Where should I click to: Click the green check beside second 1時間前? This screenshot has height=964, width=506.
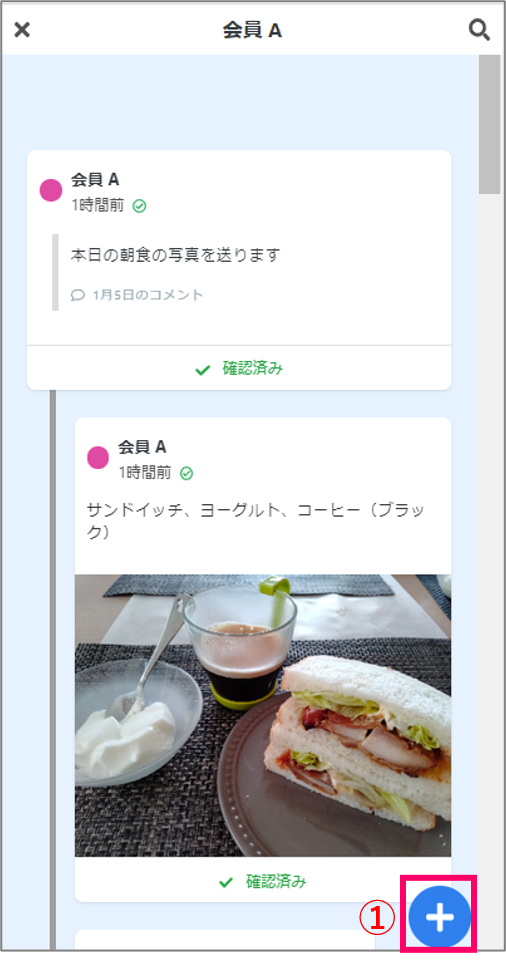pyautogui.click(x=186, y=473)
